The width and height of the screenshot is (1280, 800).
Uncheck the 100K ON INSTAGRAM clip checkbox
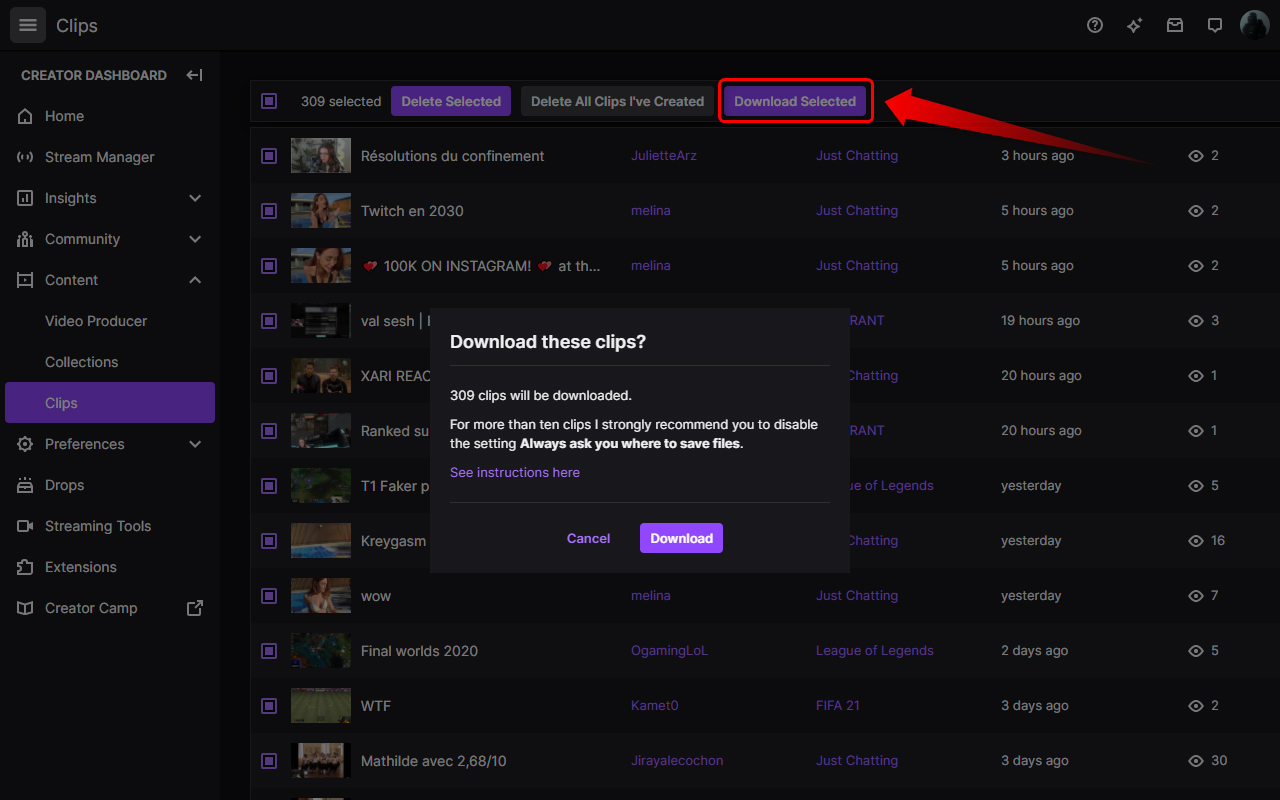pyautogui.click(x=269, y=266)
